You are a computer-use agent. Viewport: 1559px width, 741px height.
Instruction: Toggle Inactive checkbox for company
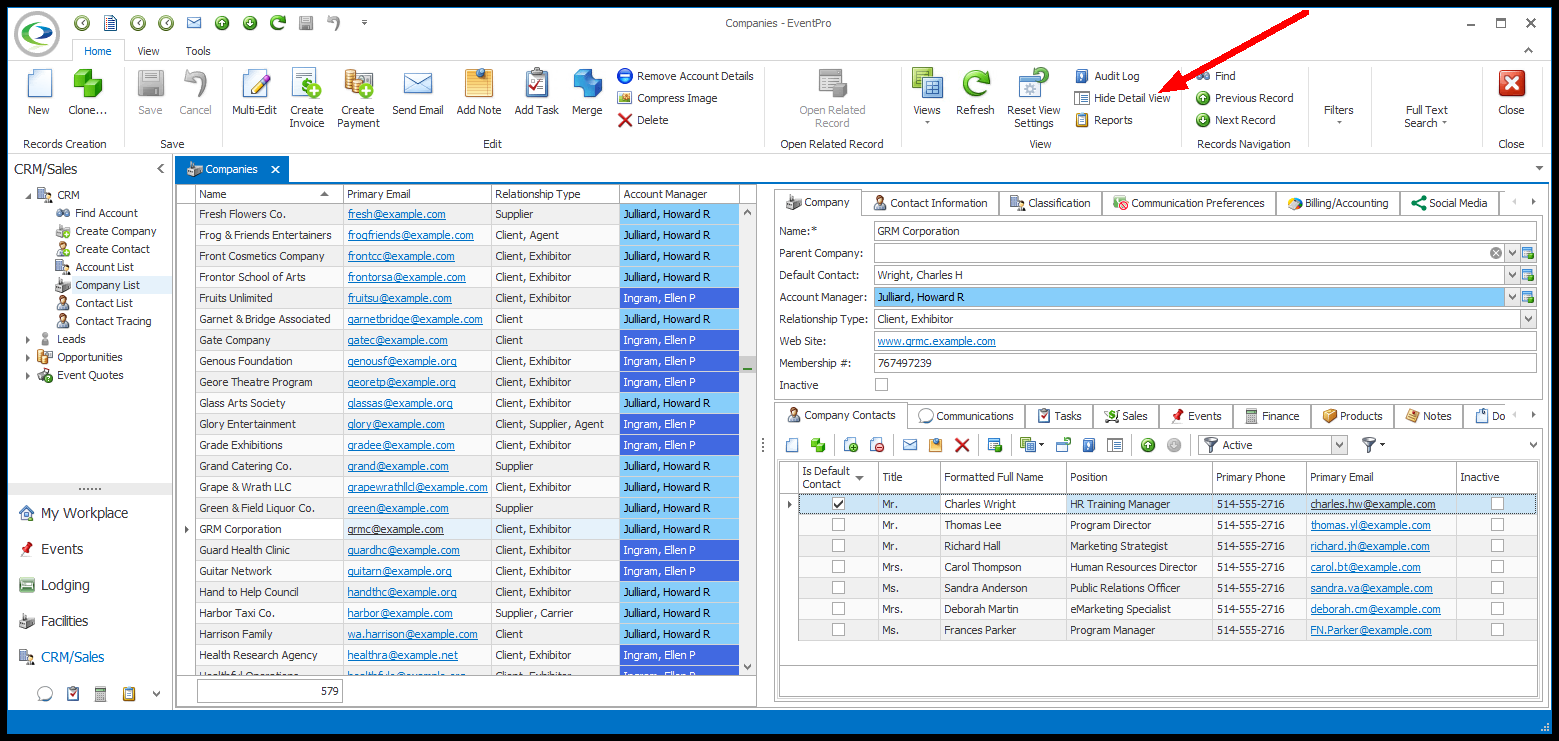coord(881,385)
